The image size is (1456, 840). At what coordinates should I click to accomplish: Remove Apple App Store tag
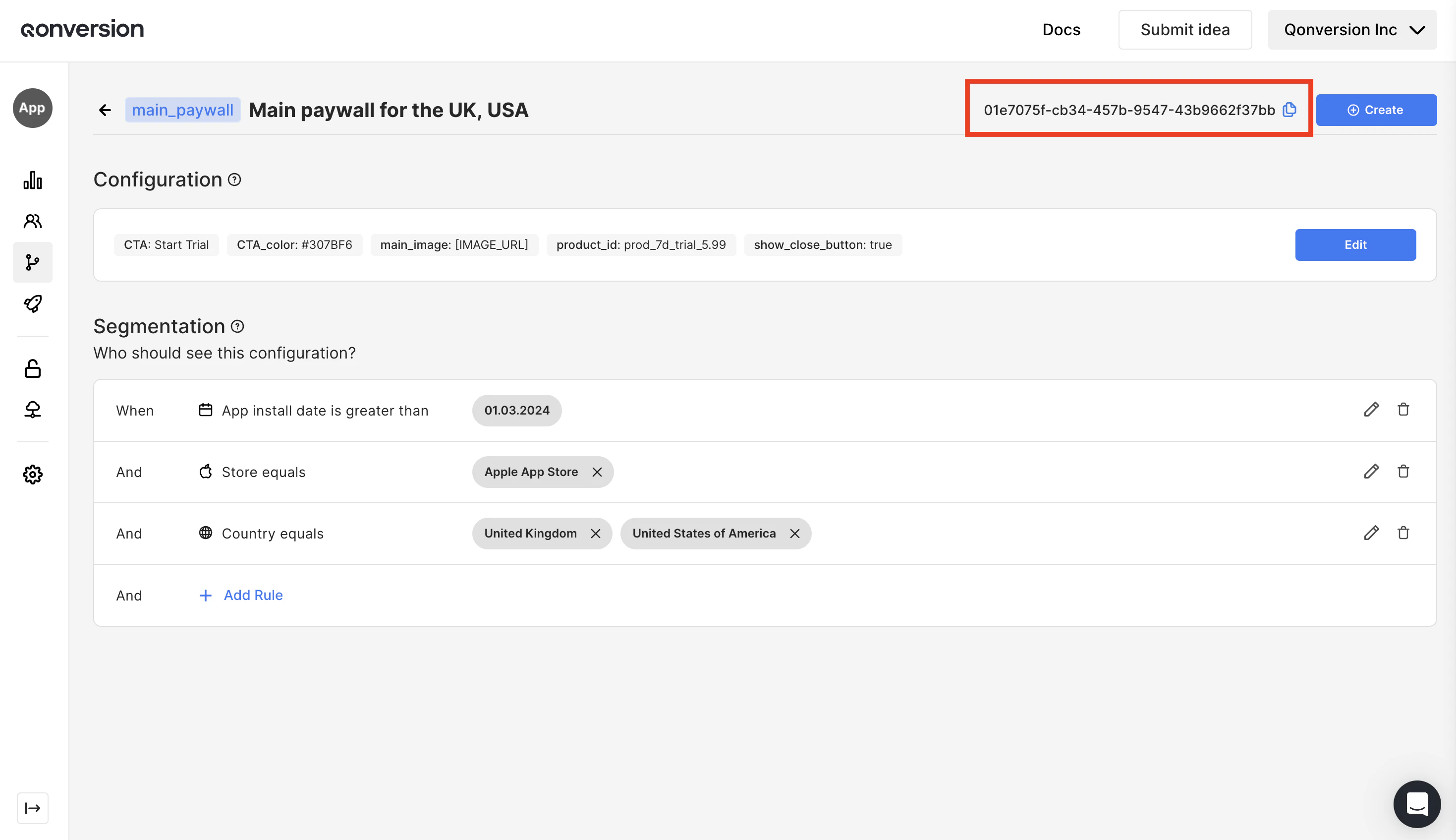pyautogui.click(x=597, y=472)
